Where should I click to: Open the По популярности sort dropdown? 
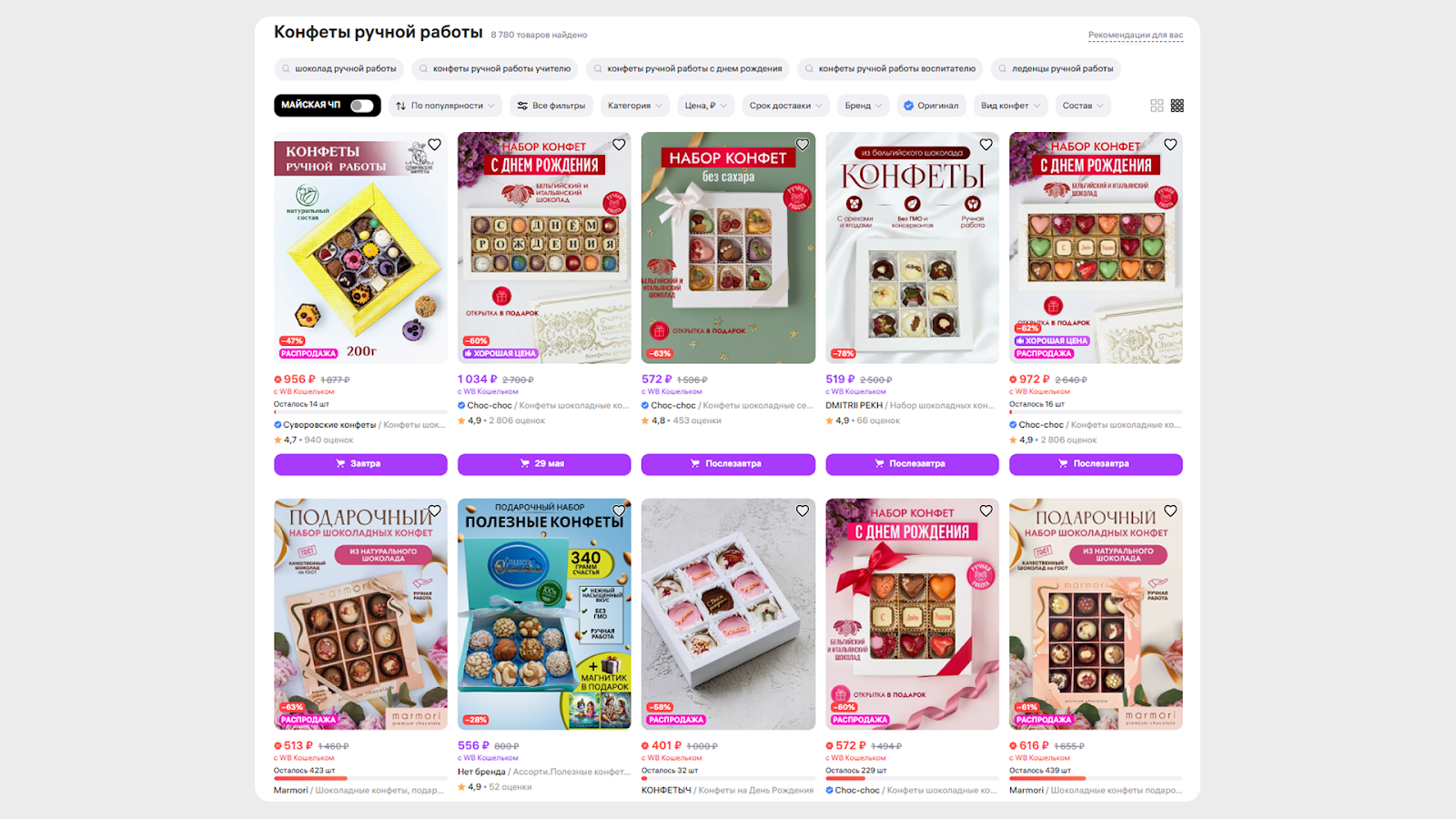click(446, 106)
